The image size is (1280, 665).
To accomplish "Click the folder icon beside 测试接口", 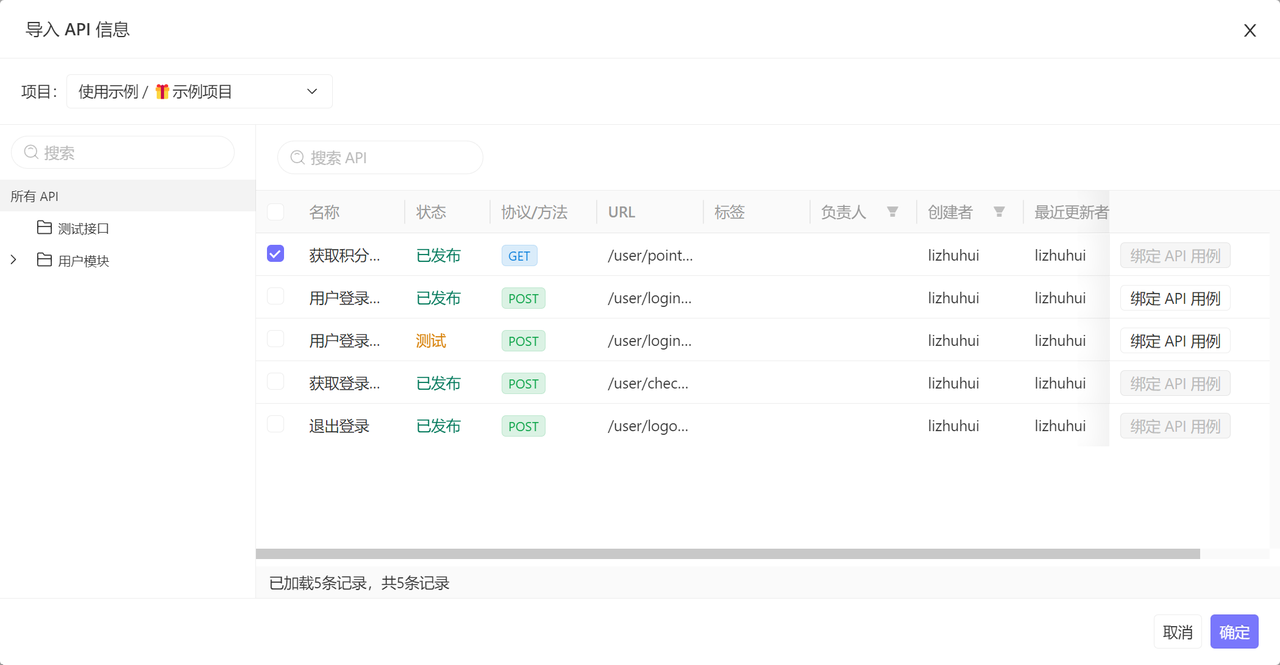I will [x=44, y=228].
